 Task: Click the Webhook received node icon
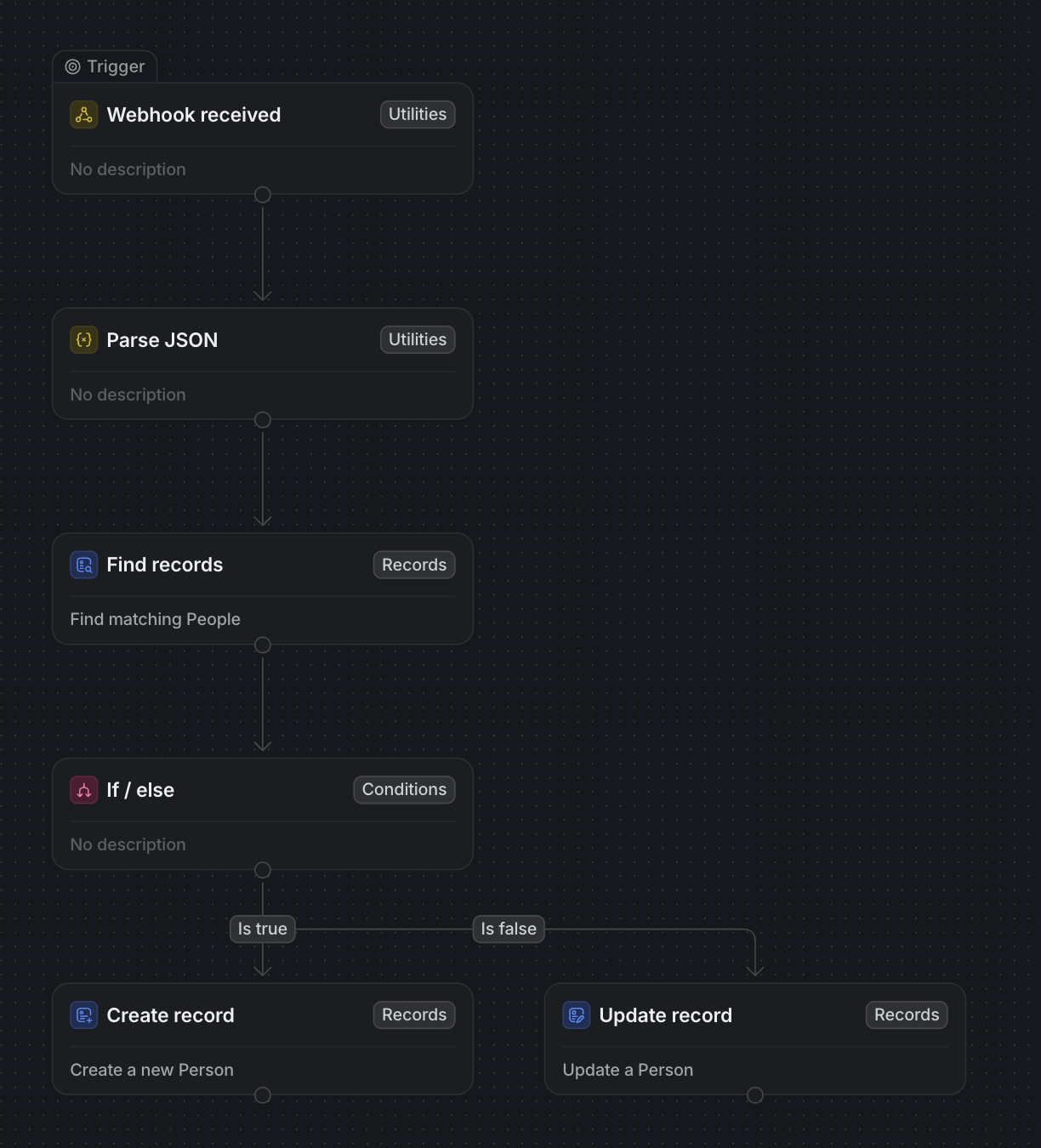click(84, 115)
